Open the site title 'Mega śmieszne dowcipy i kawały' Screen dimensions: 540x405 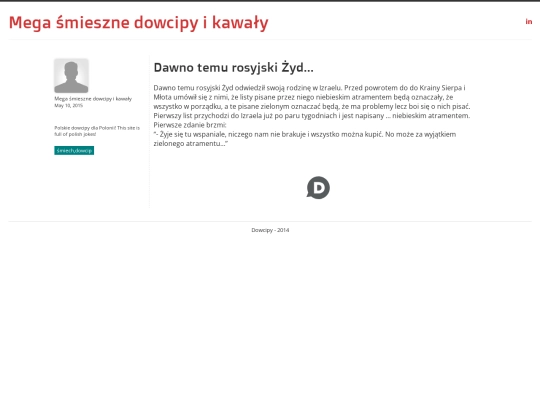[x=138, y=23]
